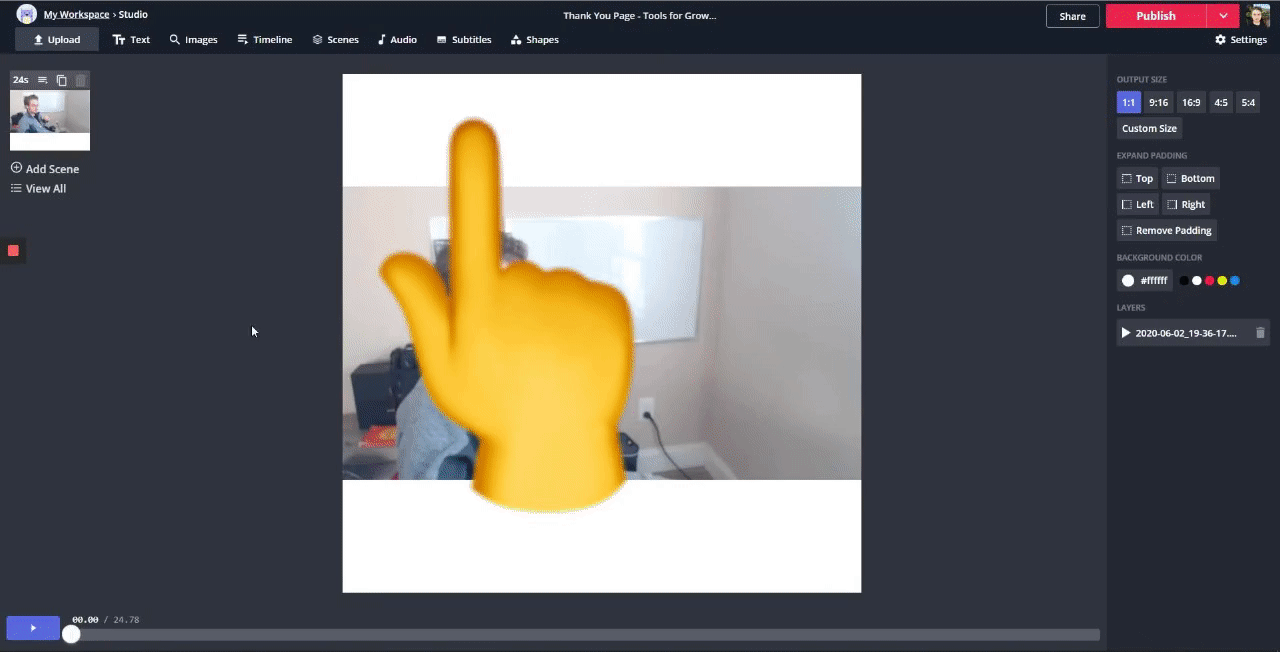This screenshot has height=652, width=1280.
Task: Open Settings with gear icon
Action: (x=1240, y=40)
